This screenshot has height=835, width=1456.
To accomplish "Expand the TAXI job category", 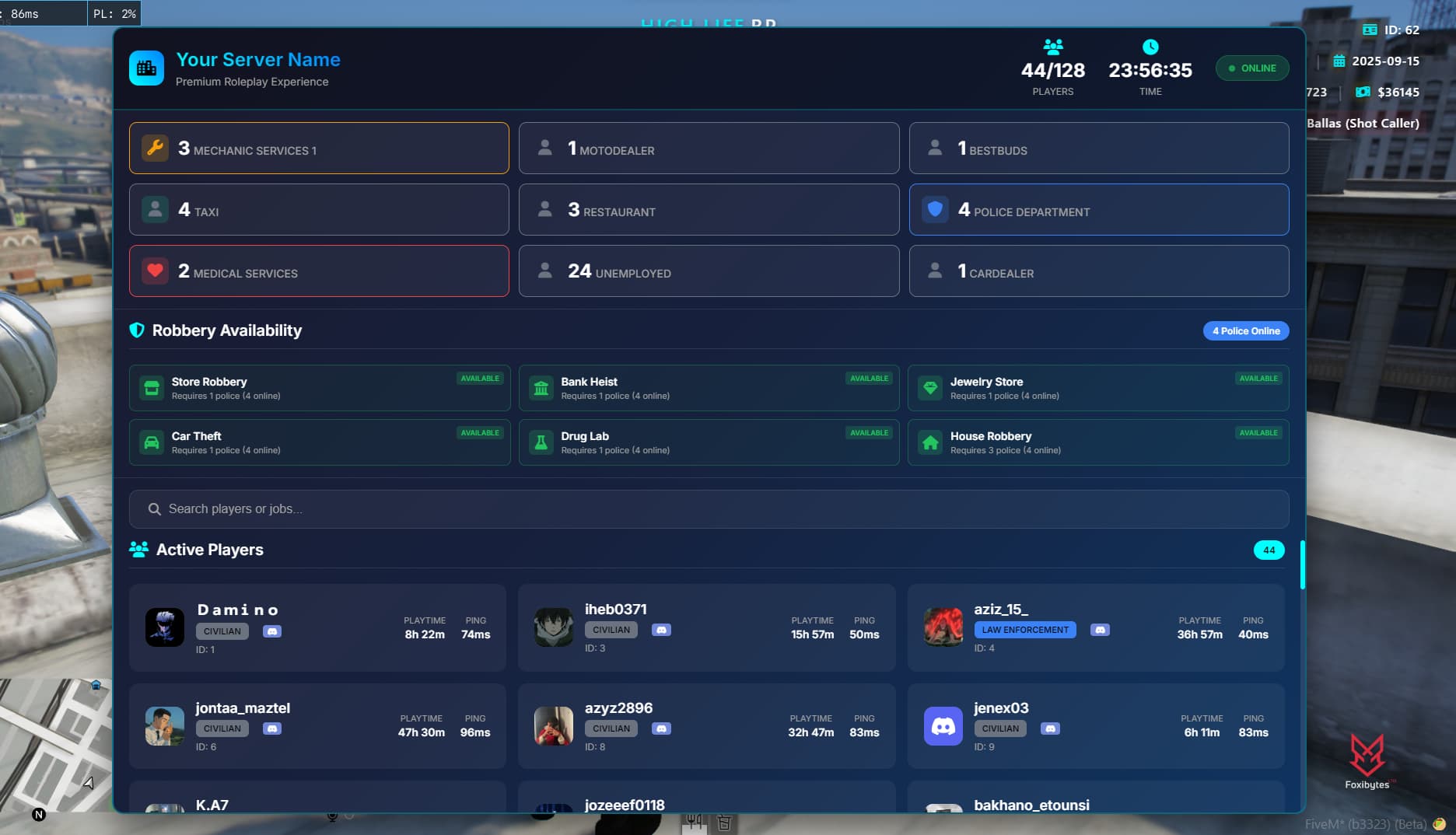I will [x=319, y=209].
